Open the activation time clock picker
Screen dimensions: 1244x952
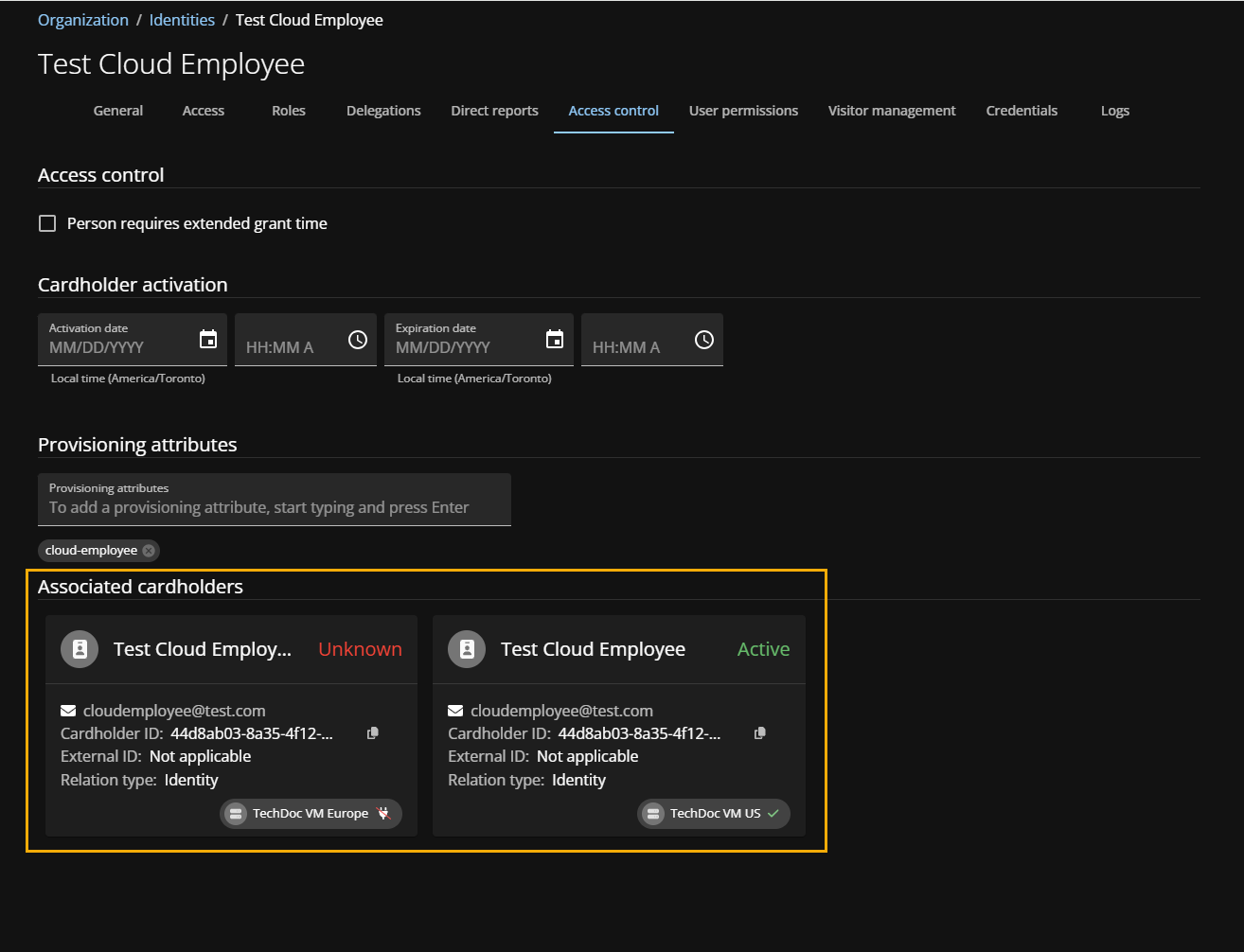358,339
